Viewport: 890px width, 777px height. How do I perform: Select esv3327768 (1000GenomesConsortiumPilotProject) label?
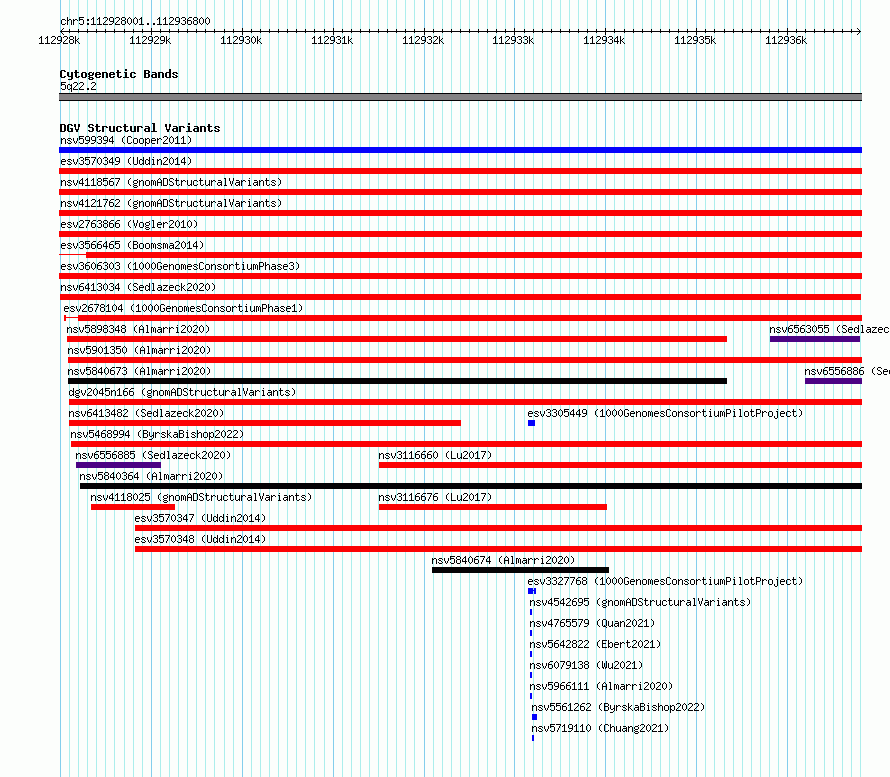pyautogui.click(x=665, y=581)
